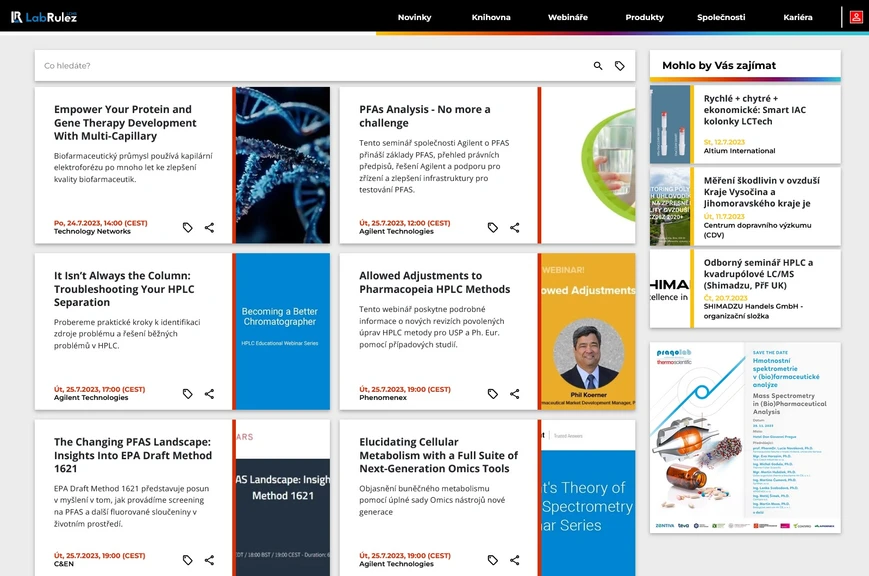This screenshot has width=869, height=576.
Task: Share the Allowed Adjustments to Pharmacopeia webinar
Action: click(x=515, y=394)
